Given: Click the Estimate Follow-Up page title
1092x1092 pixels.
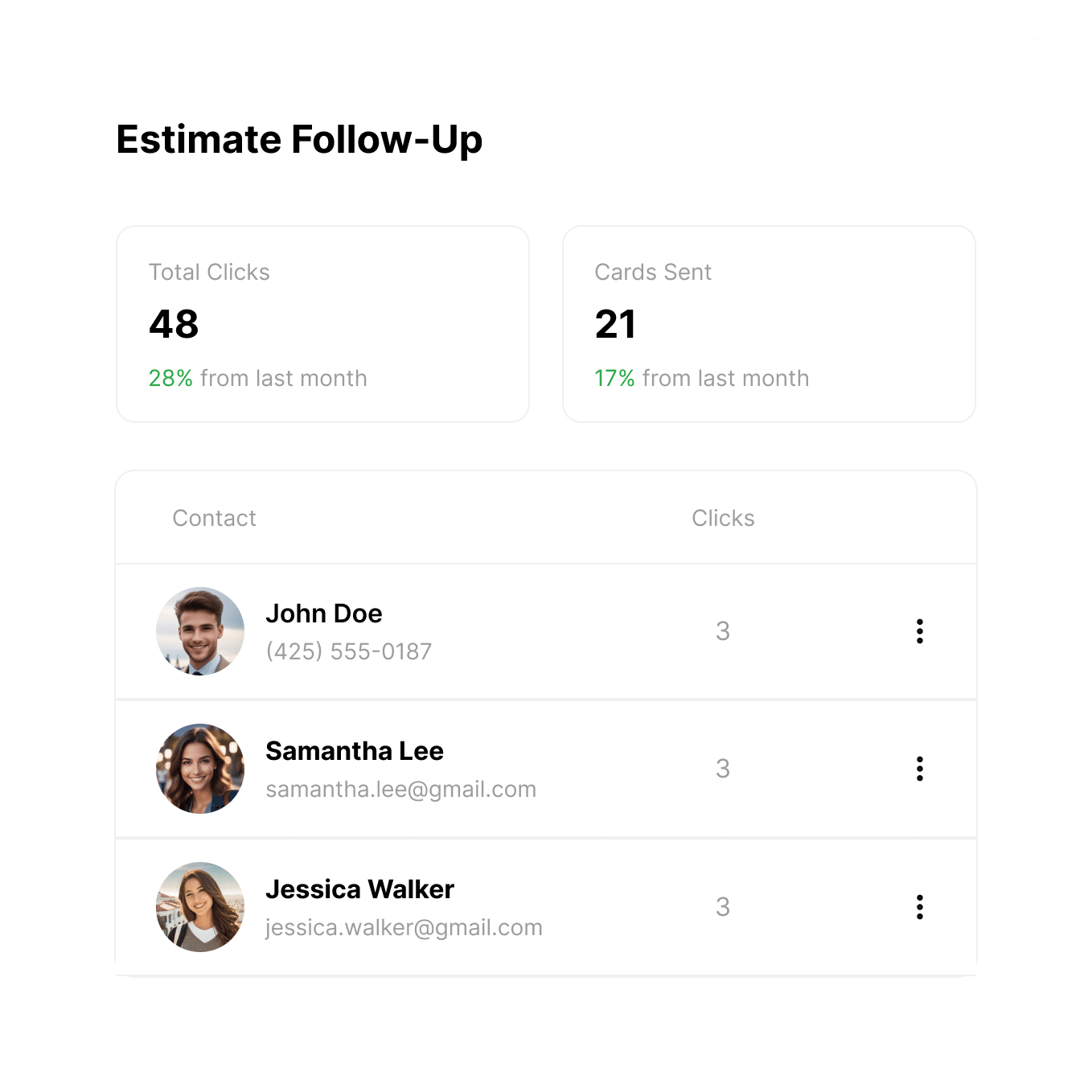Looking at the screenshot, I should click(x=299, y=140).
